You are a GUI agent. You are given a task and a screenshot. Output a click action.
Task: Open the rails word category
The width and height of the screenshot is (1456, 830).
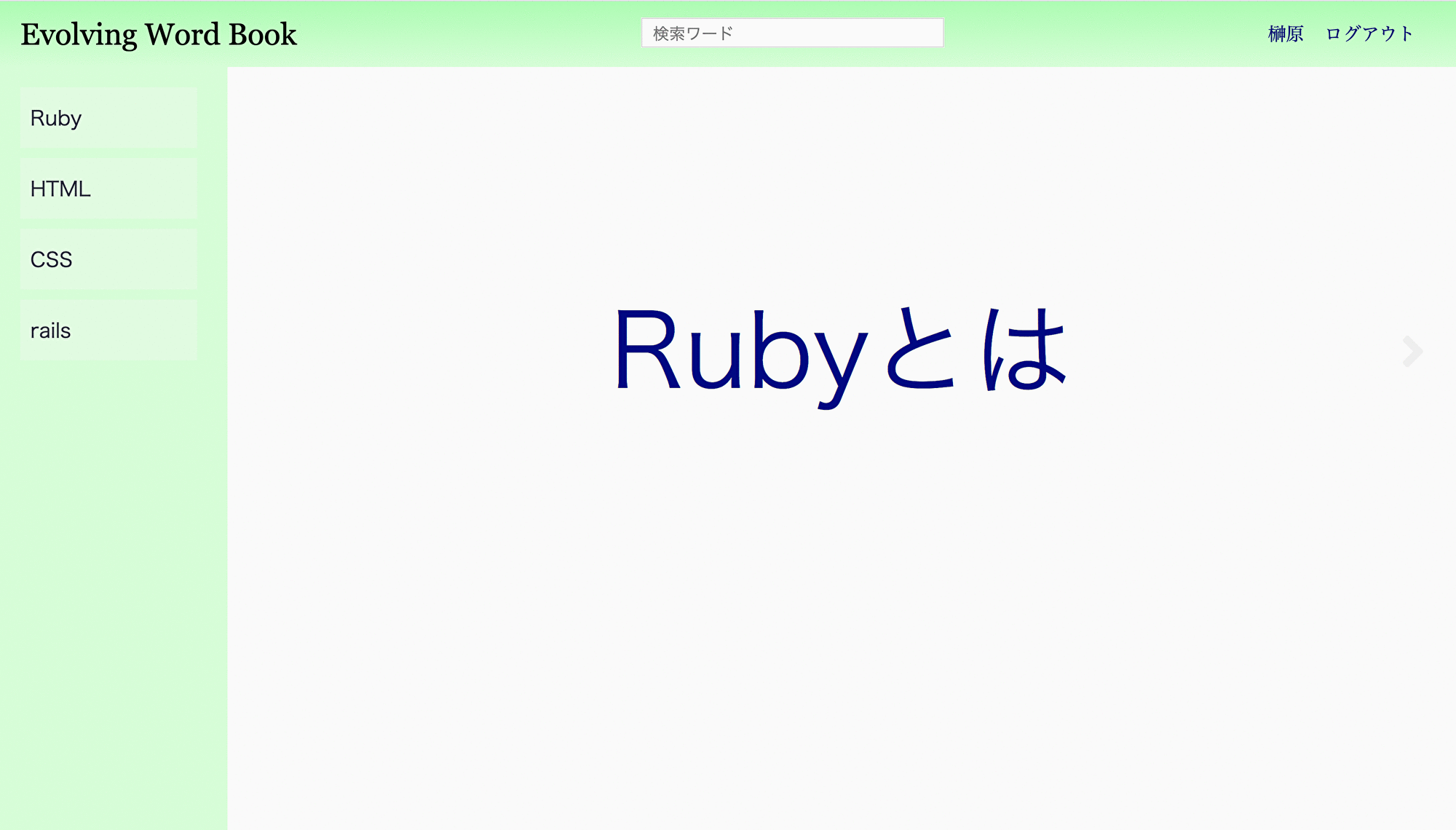[108, 329]
